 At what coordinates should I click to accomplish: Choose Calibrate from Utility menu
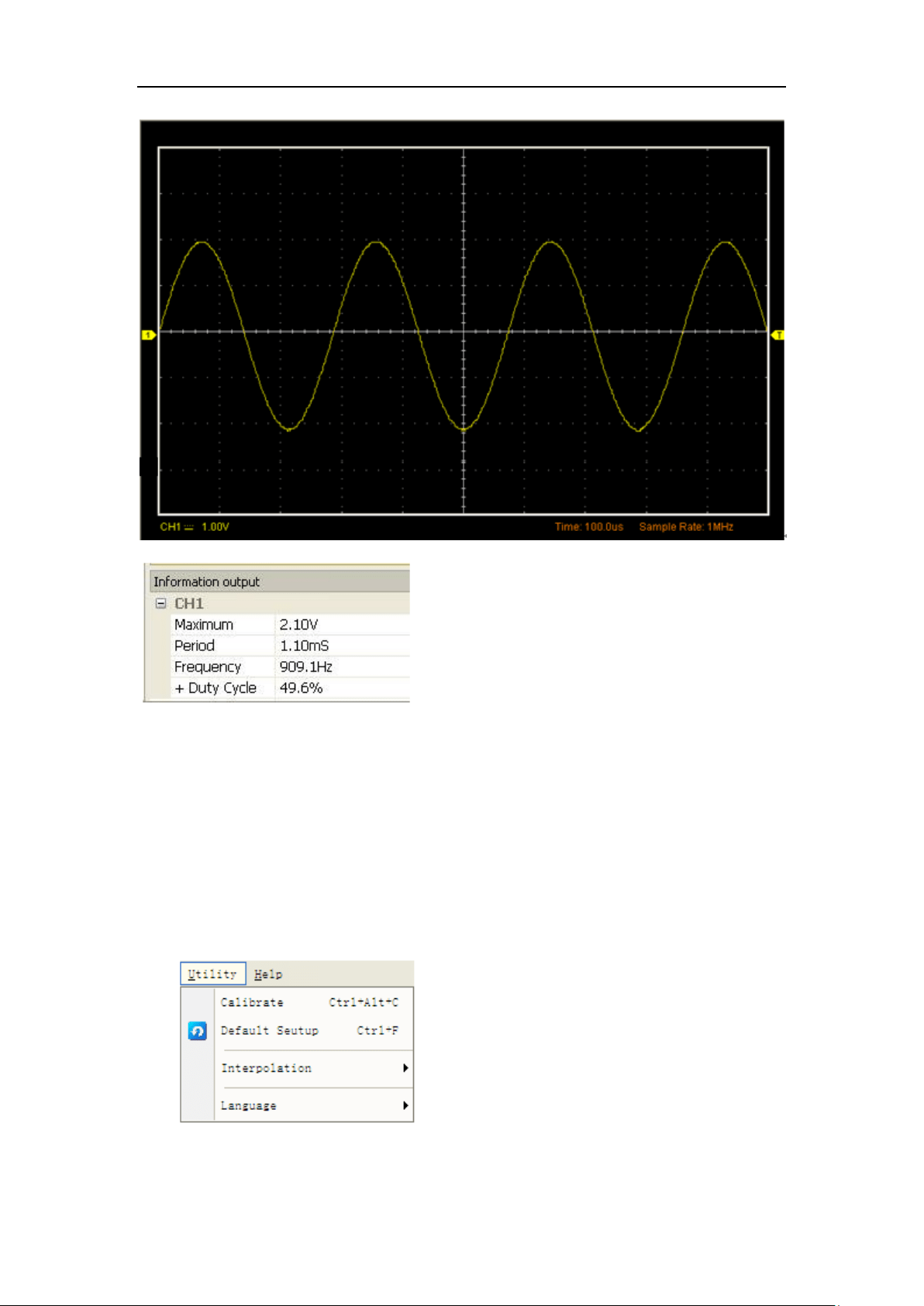coord(313,1002)
